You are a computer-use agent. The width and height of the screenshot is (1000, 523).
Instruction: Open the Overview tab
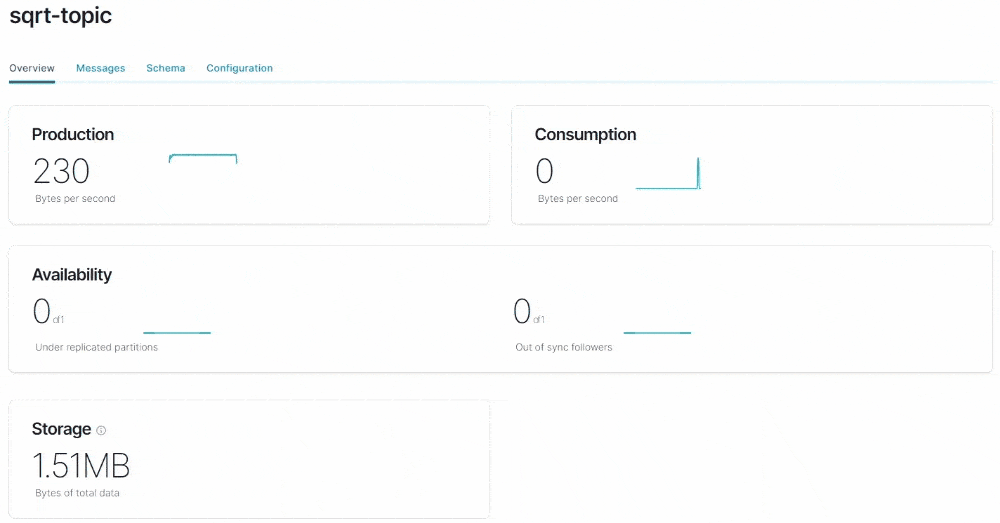tap(32, 68)
